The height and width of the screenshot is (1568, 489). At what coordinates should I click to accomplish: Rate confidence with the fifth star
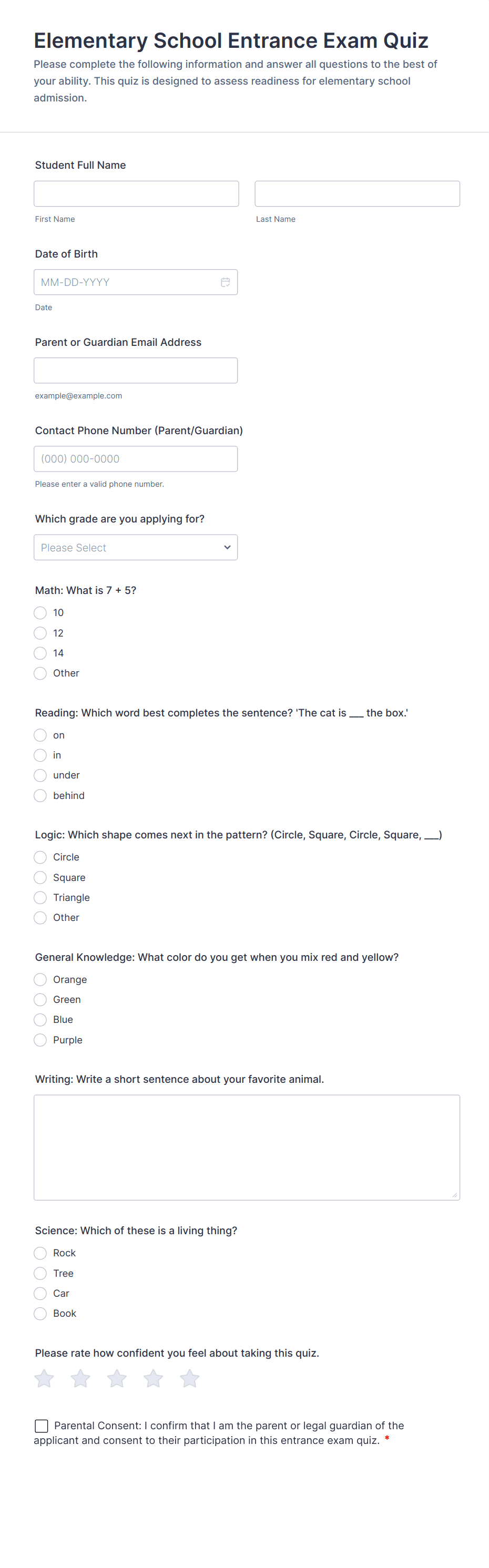(x=189, y=1379)
